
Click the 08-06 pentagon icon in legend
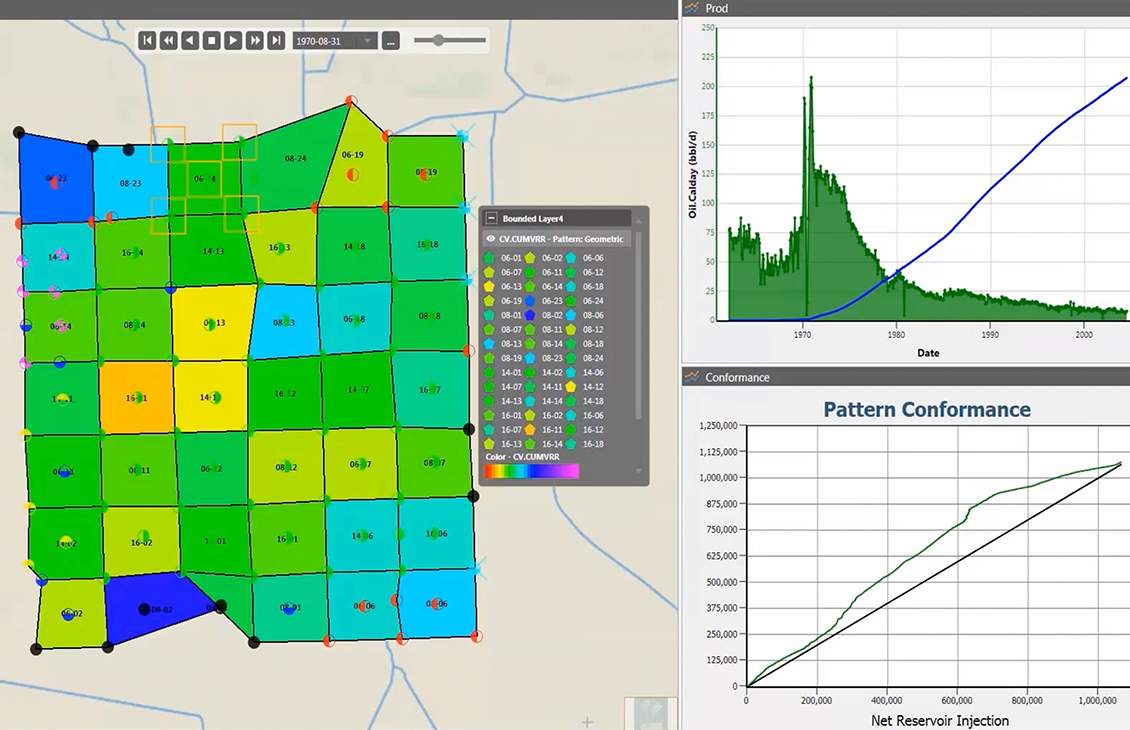pyautogui.click(x=571, y=315)
